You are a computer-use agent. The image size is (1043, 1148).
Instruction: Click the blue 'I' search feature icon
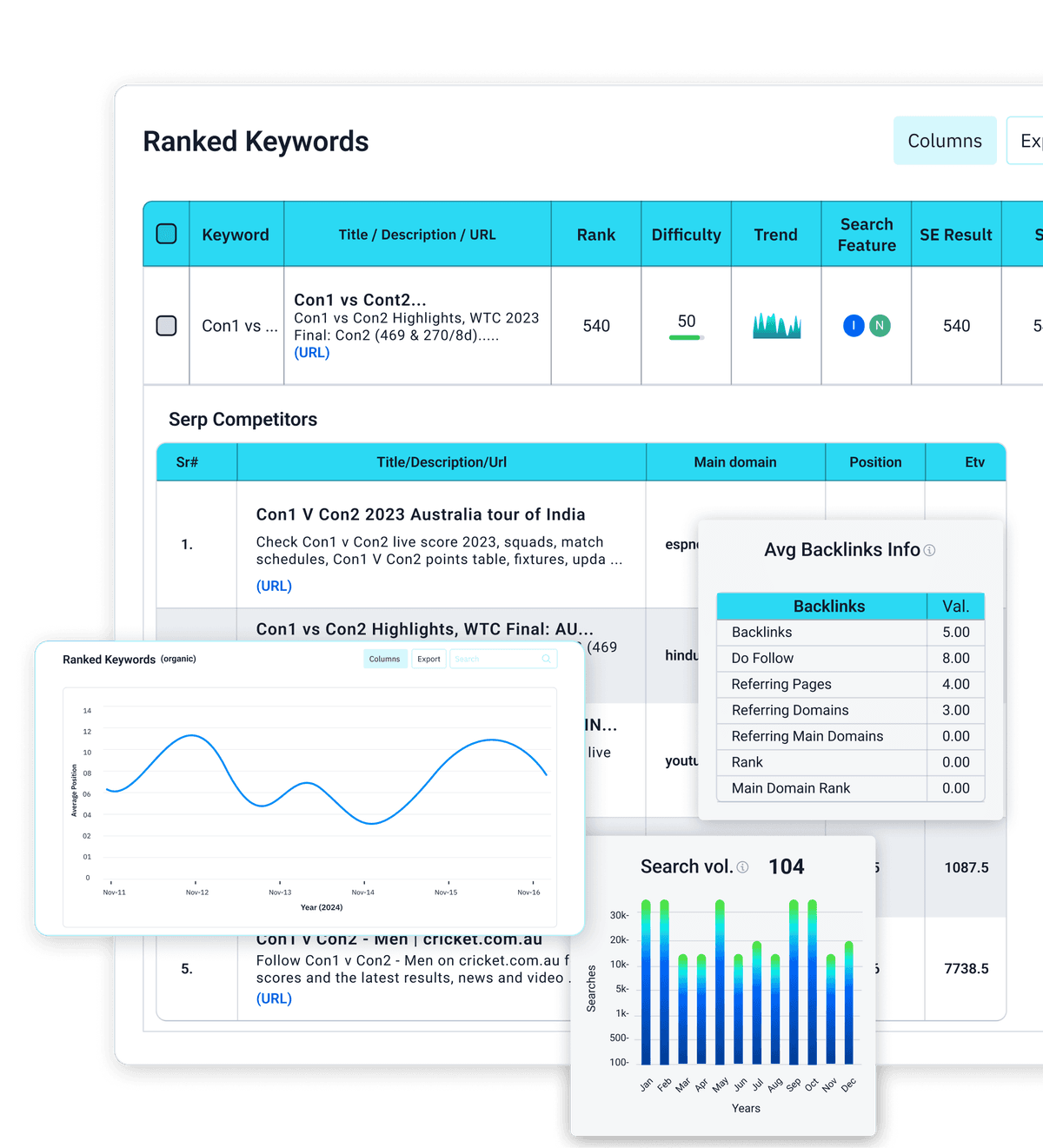[854, 326]
